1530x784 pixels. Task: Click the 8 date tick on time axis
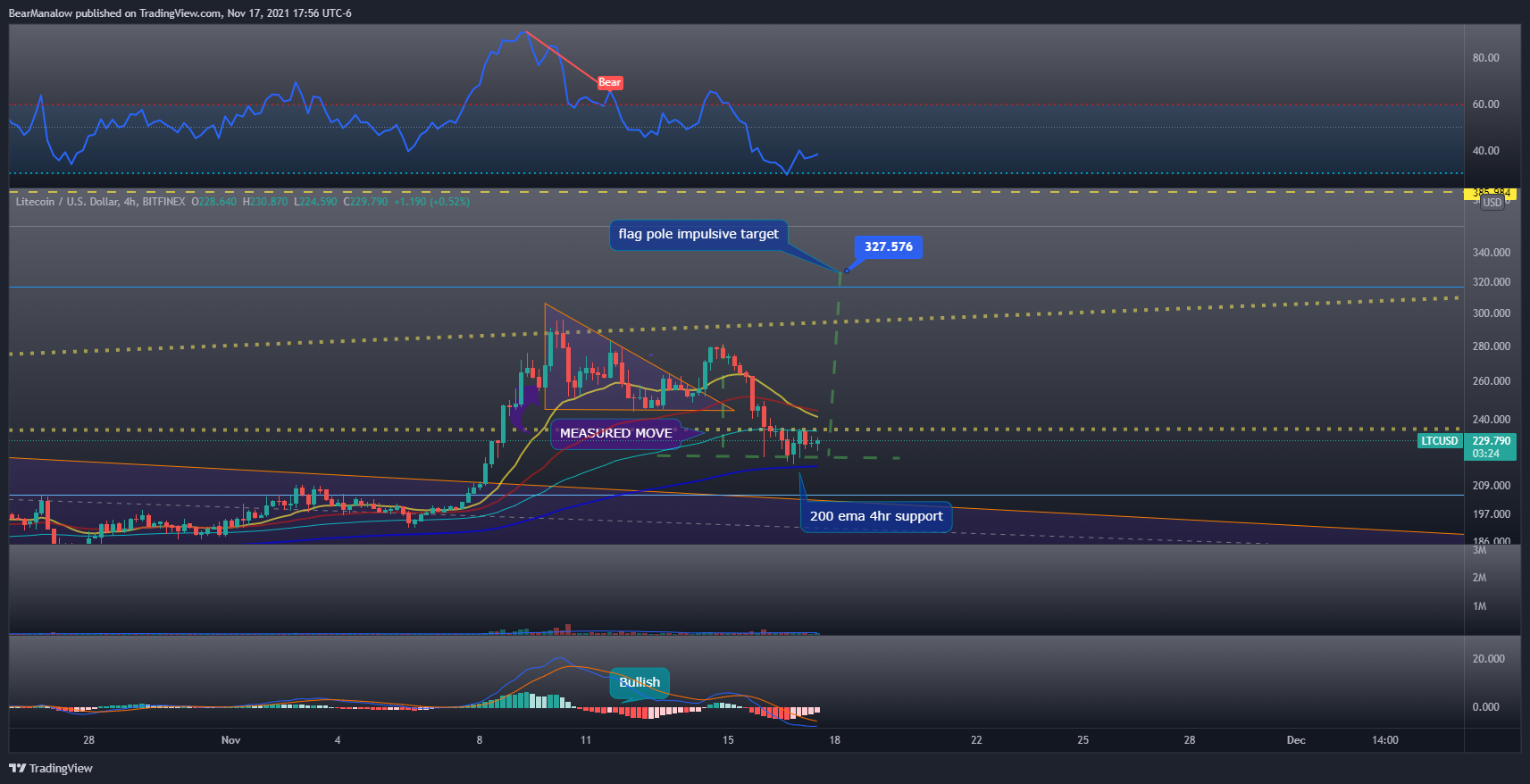(x=480, y=740)
